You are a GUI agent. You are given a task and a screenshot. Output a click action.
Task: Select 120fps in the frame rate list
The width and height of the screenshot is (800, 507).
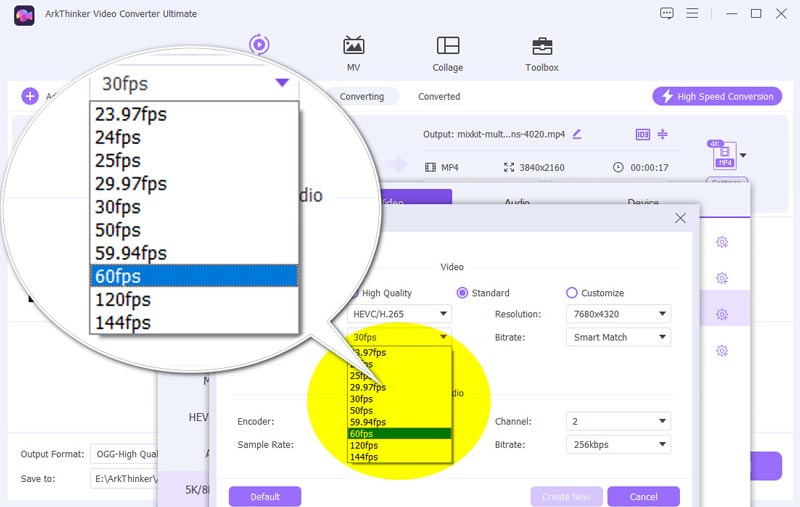pos(399,445)
